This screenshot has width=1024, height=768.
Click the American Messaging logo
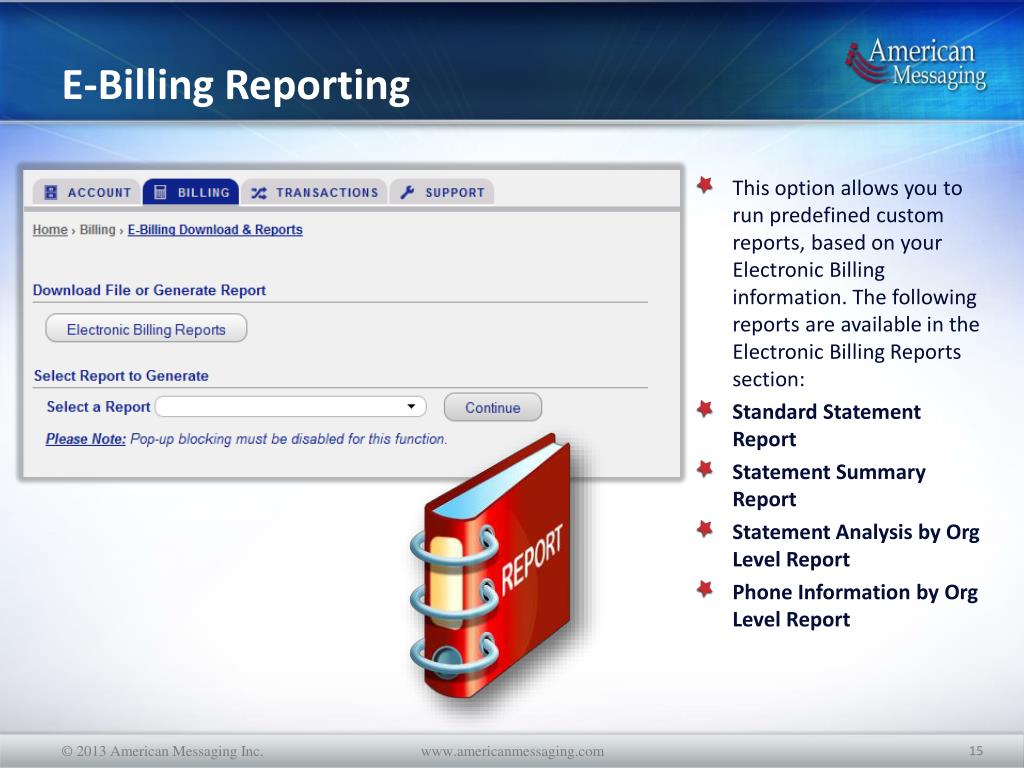pyautogui.click(x=916, y=63)
